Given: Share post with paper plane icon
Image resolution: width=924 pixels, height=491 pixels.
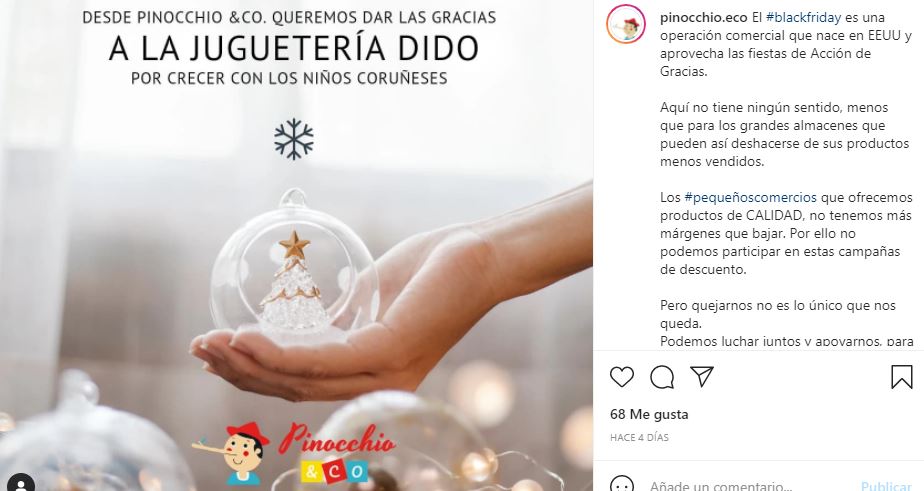Looking at the screenshot, I should coord(702,377).
